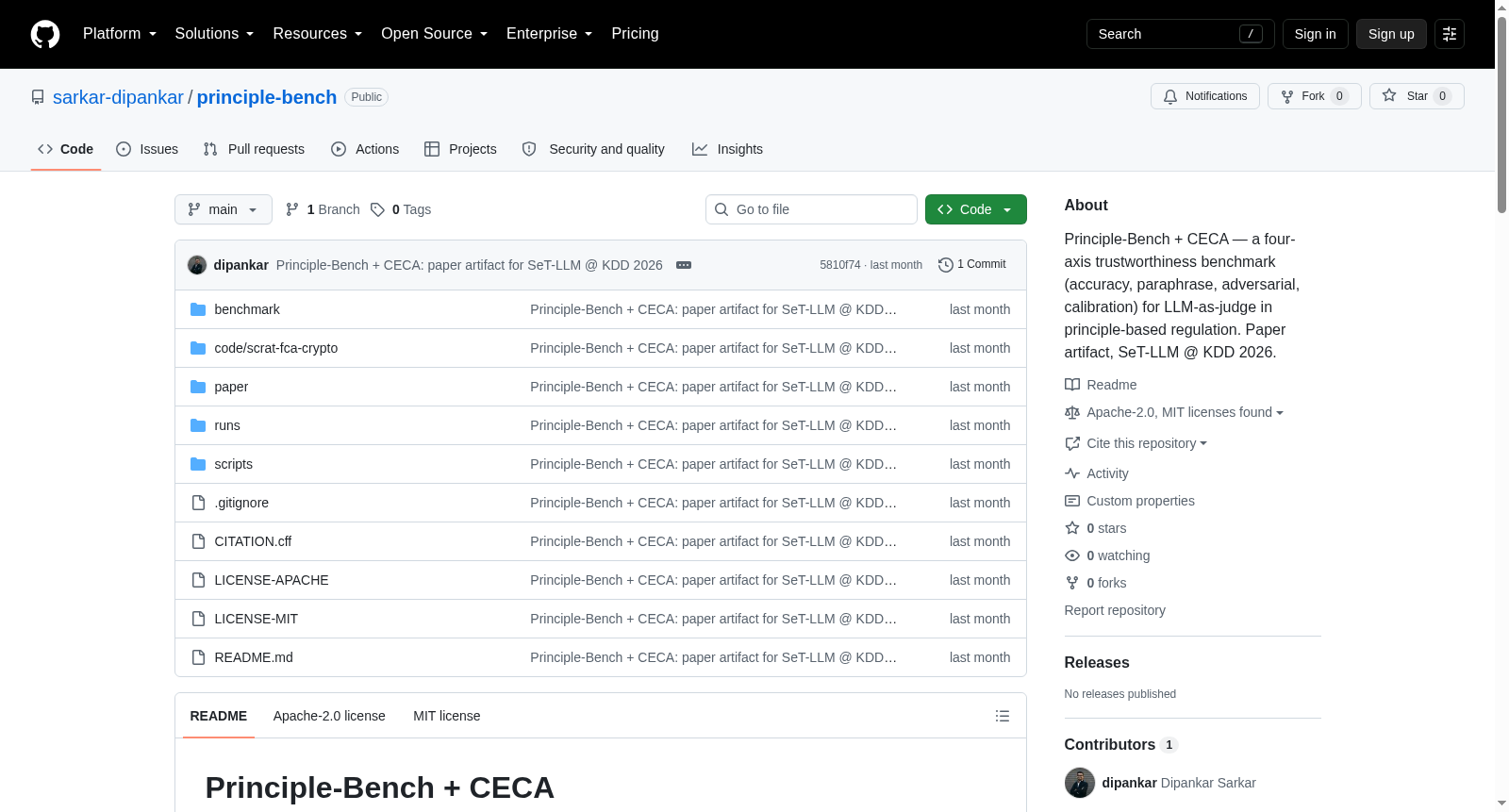The width and height of the screenshot is (1509, 812).
Task: Click the tag icon next to 0 Tags
Action: tap(377, 209)
